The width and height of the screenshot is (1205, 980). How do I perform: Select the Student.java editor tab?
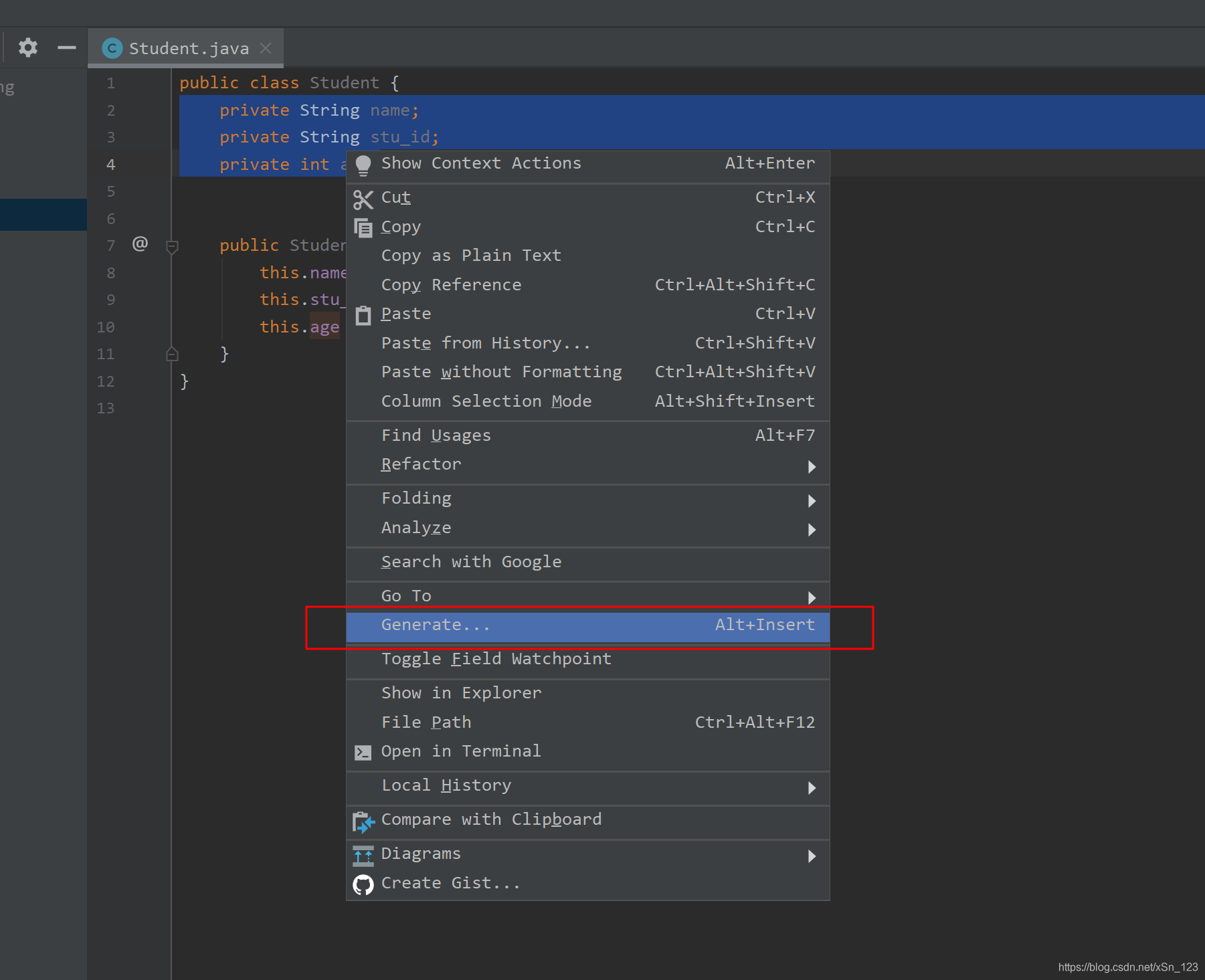(185, 48)
